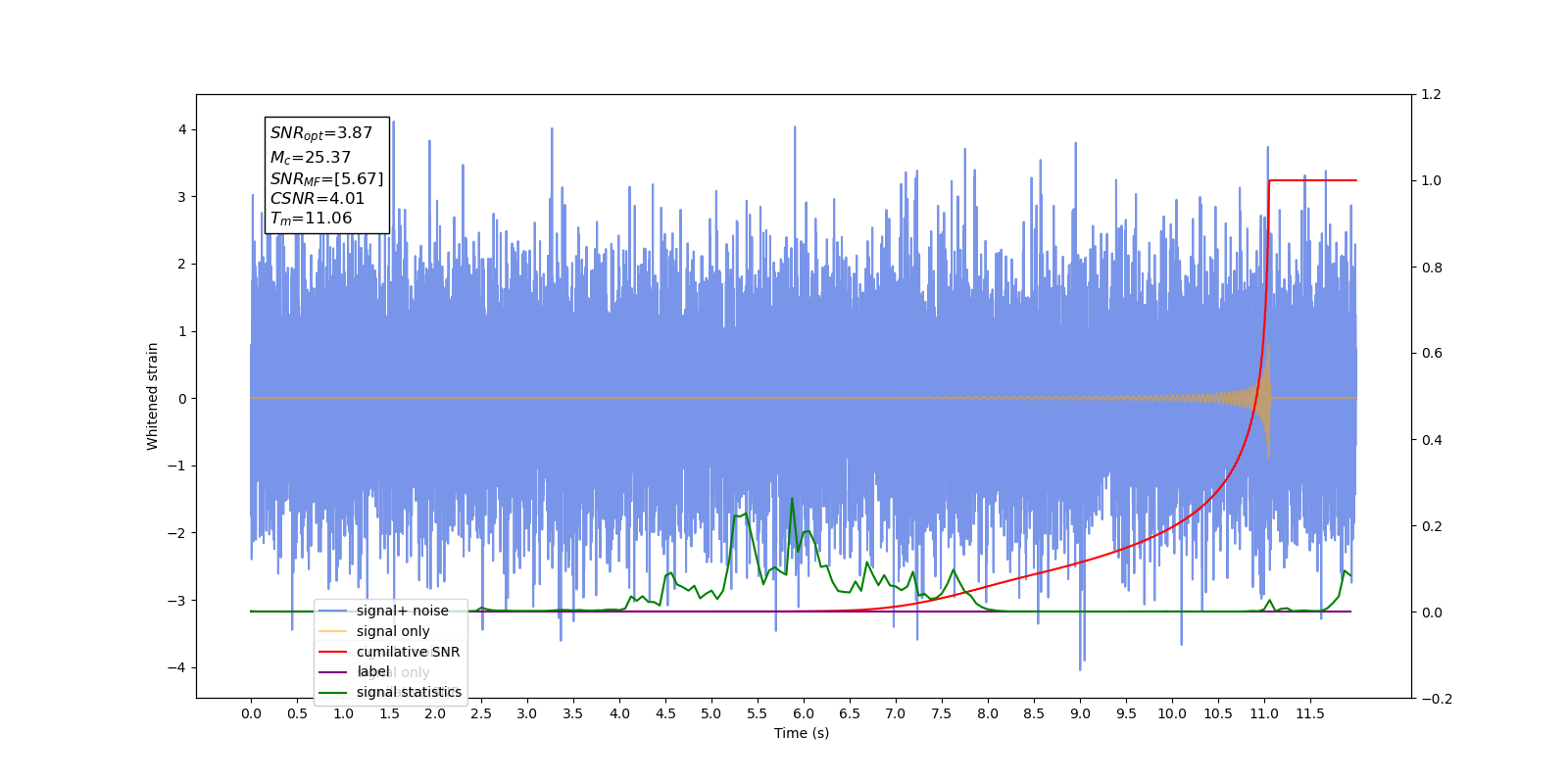Image resolution: width=1568 pixels, height=784 pixels.
Task: Click the CSNR=4.01 annotation text
Action: [318, 198]
